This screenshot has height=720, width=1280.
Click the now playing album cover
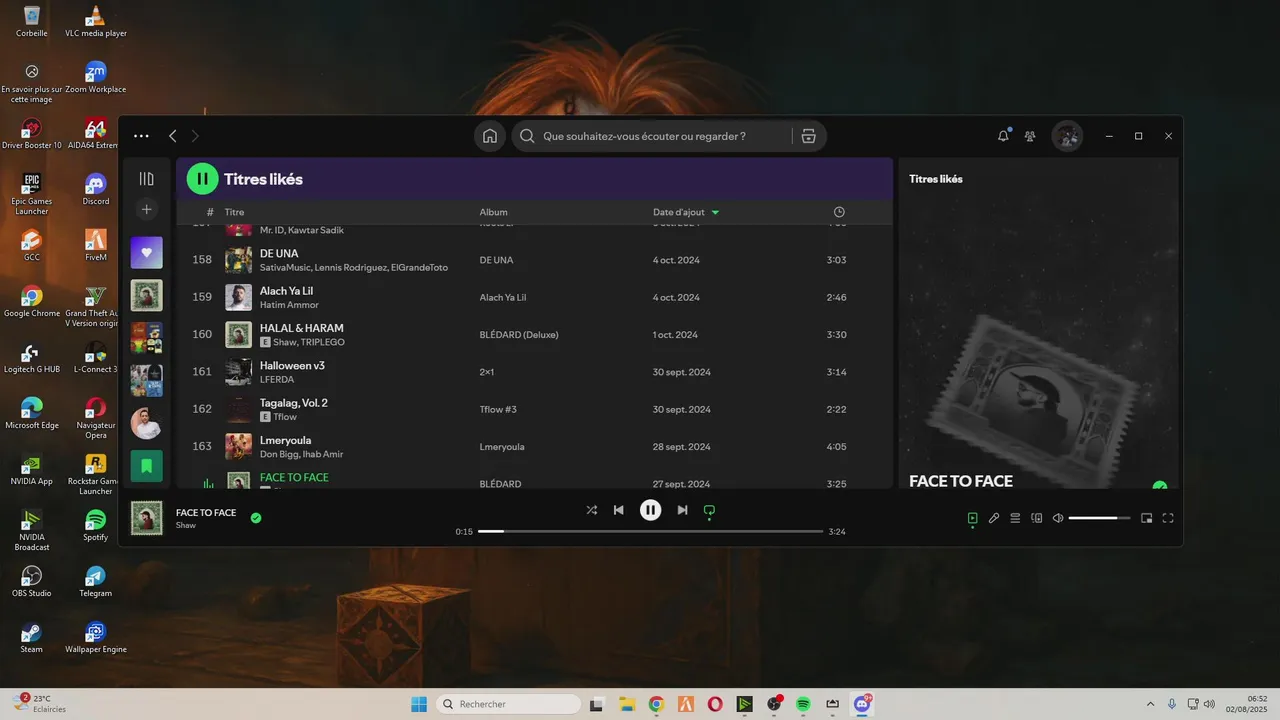tap(146, 517)
